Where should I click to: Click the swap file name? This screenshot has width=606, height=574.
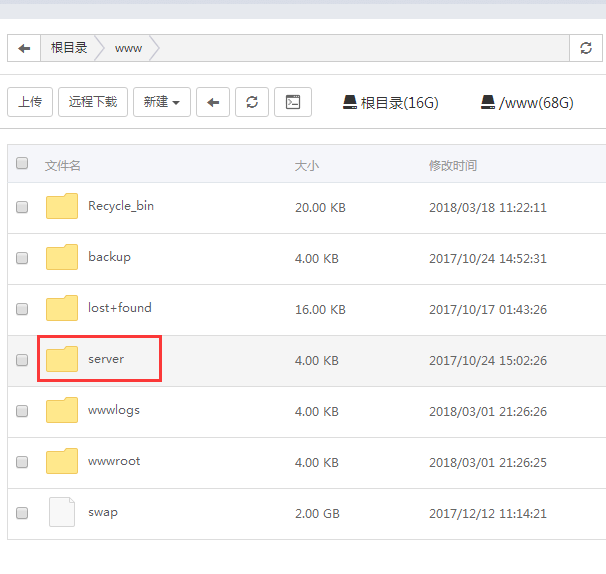point(103,513)
